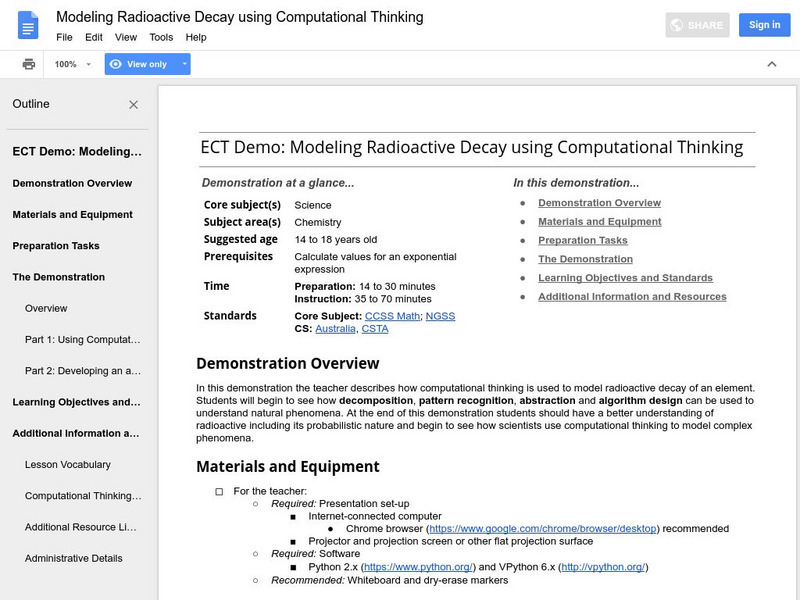Print the document with printer icon
This screenshot has width=800, height=600.
tap(29, 64)
